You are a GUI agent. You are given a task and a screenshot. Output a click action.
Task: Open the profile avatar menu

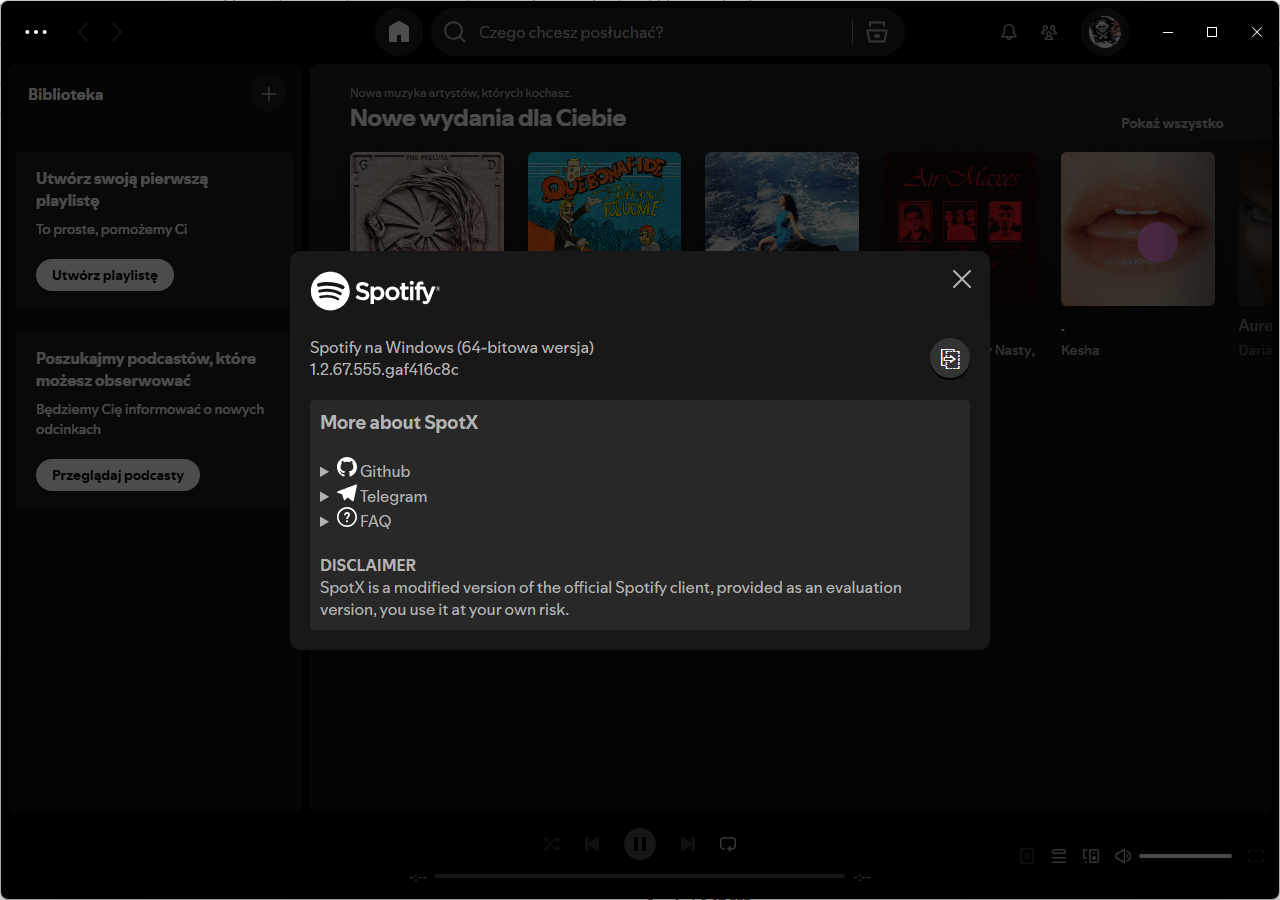(1105, 32)
